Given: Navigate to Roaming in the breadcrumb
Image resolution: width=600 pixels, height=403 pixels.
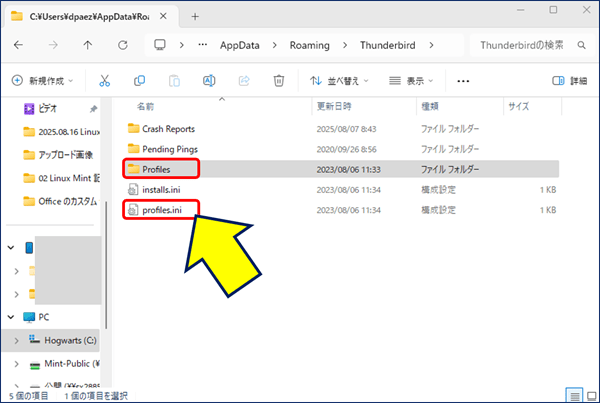Looking at the screenshot, I should coord(309,45).
